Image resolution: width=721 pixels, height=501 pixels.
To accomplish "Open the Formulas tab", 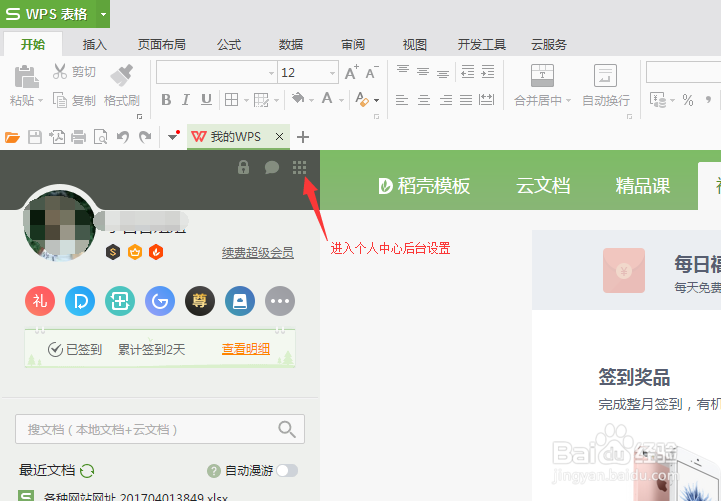I will [229, 45].
